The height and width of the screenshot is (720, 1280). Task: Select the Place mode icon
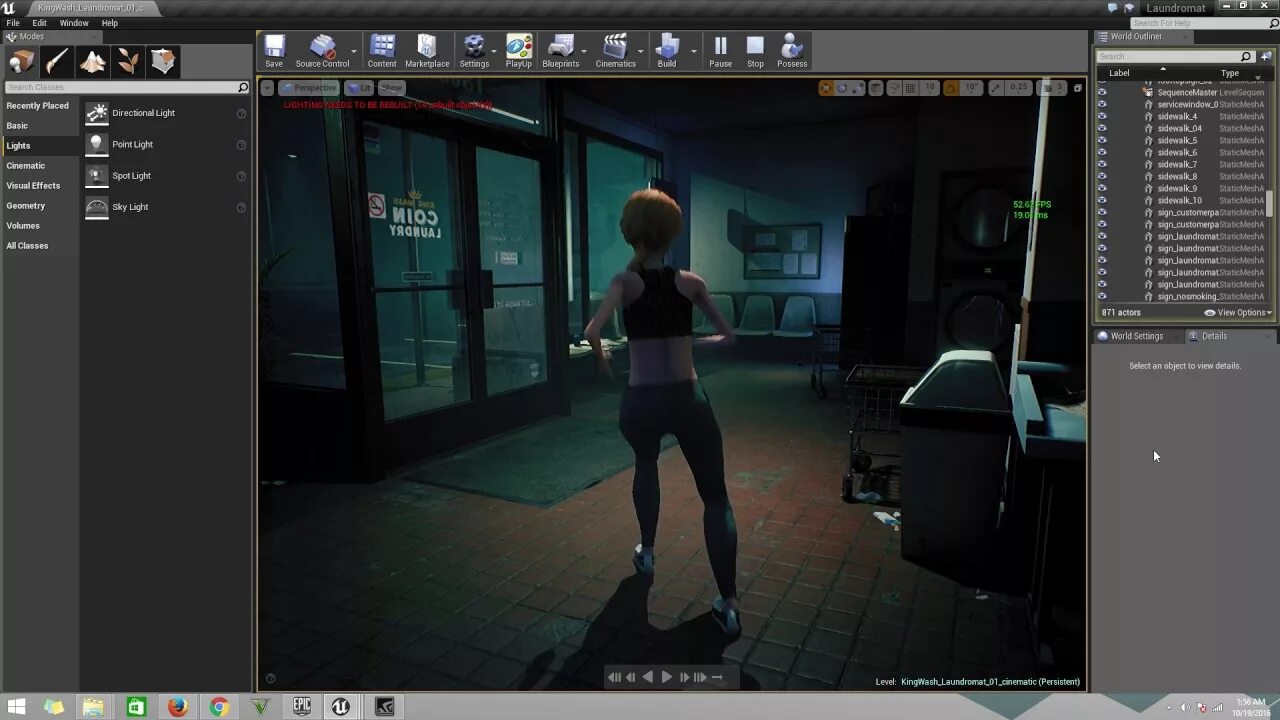coord(21,62)
